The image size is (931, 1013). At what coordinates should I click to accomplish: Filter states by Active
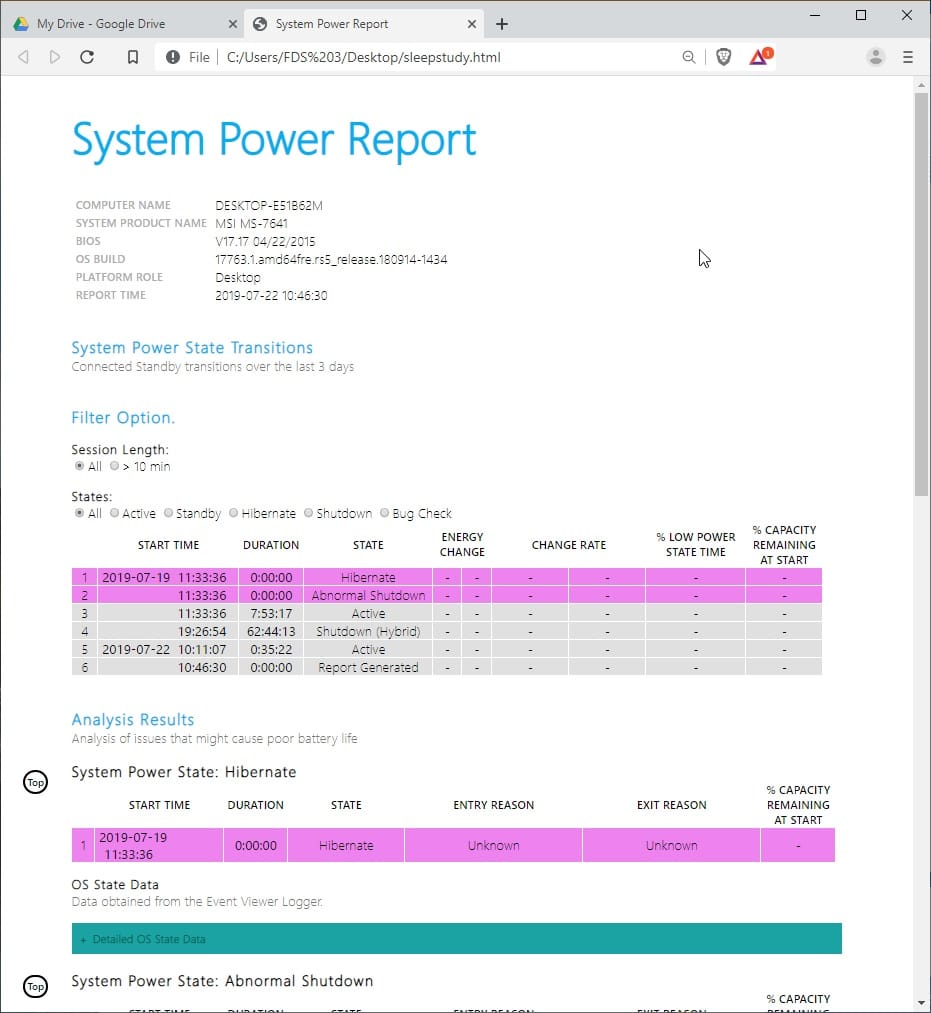coord(114,513)
